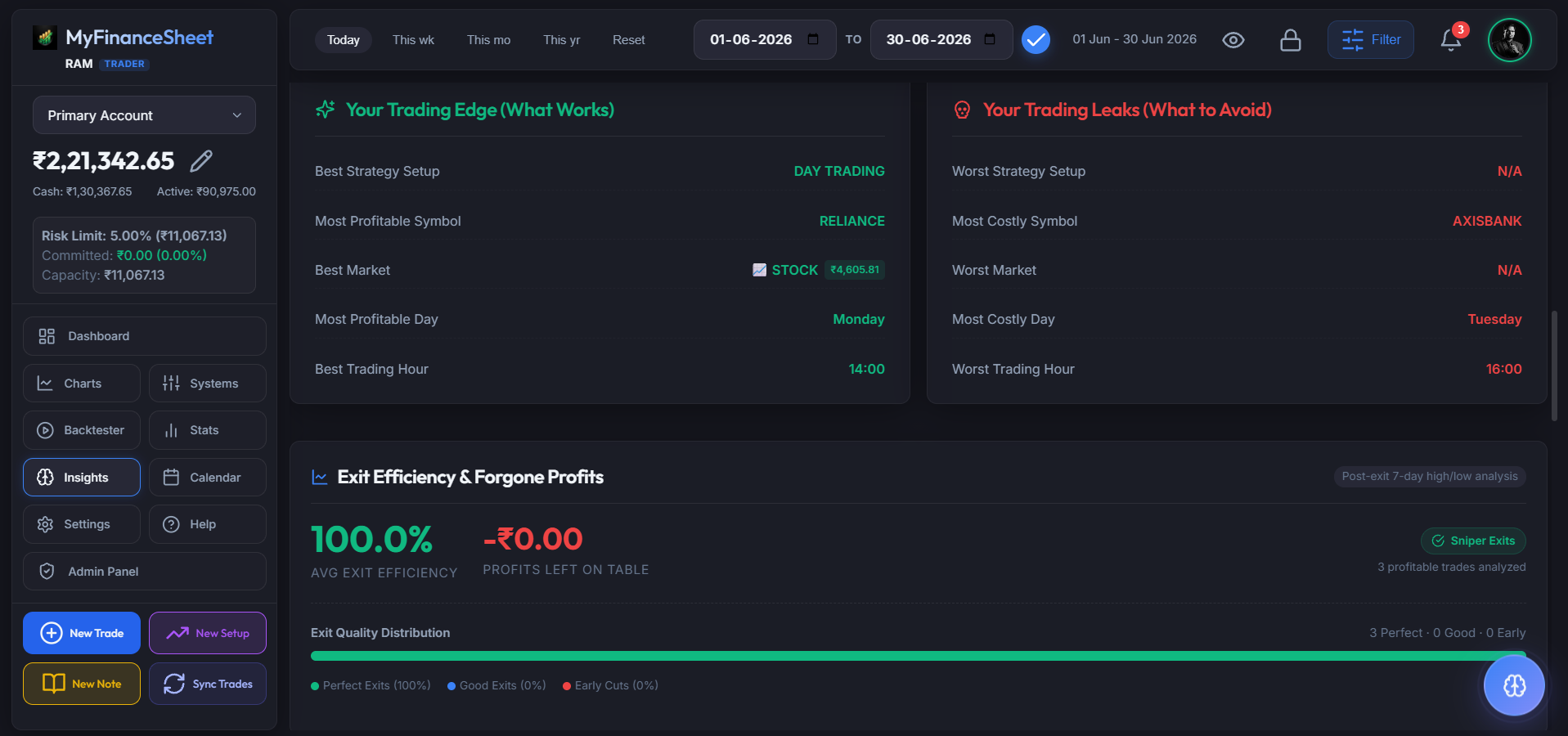Click the STOCK best market label
Screen dimensions: 1568x736
[794, 270]
